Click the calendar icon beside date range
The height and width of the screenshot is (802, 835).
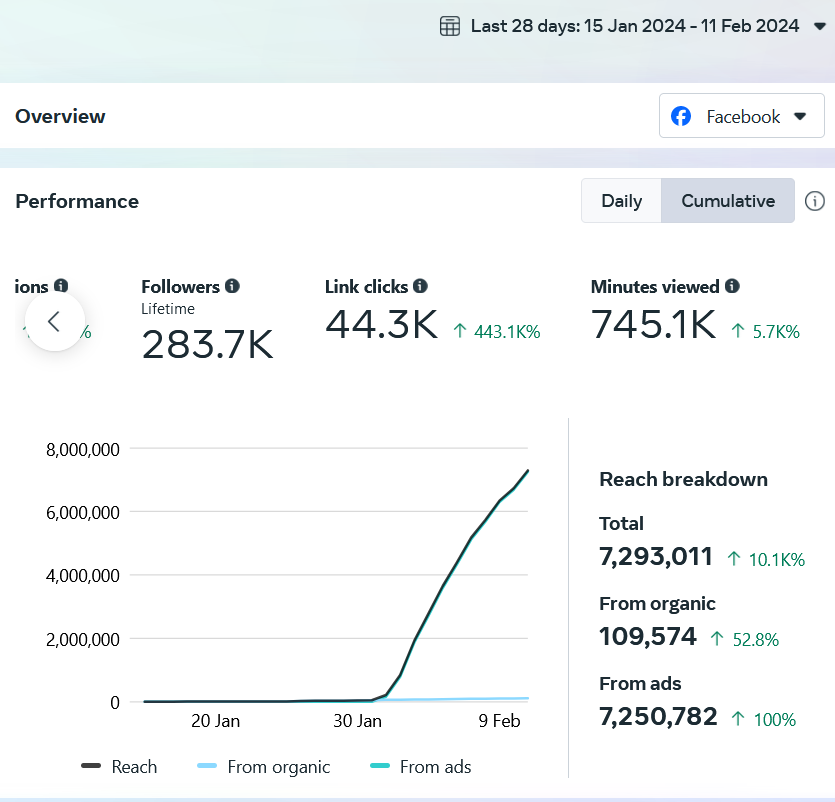450,26
